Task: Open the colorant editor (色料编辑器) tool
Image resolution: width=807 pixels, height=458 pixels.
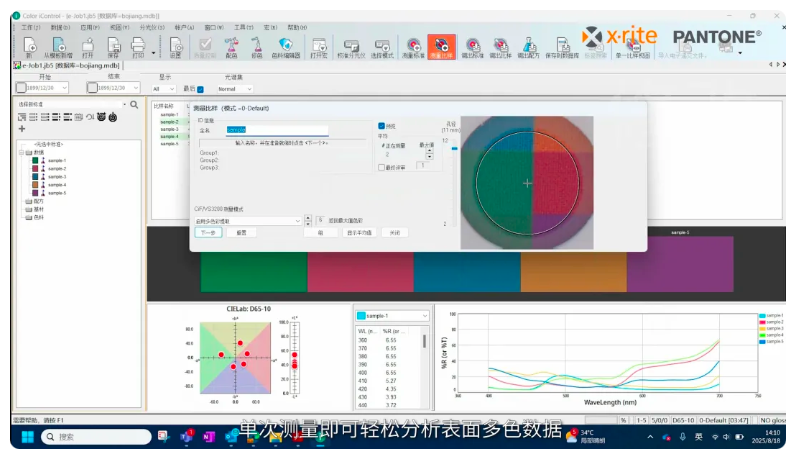Action: 286,46
